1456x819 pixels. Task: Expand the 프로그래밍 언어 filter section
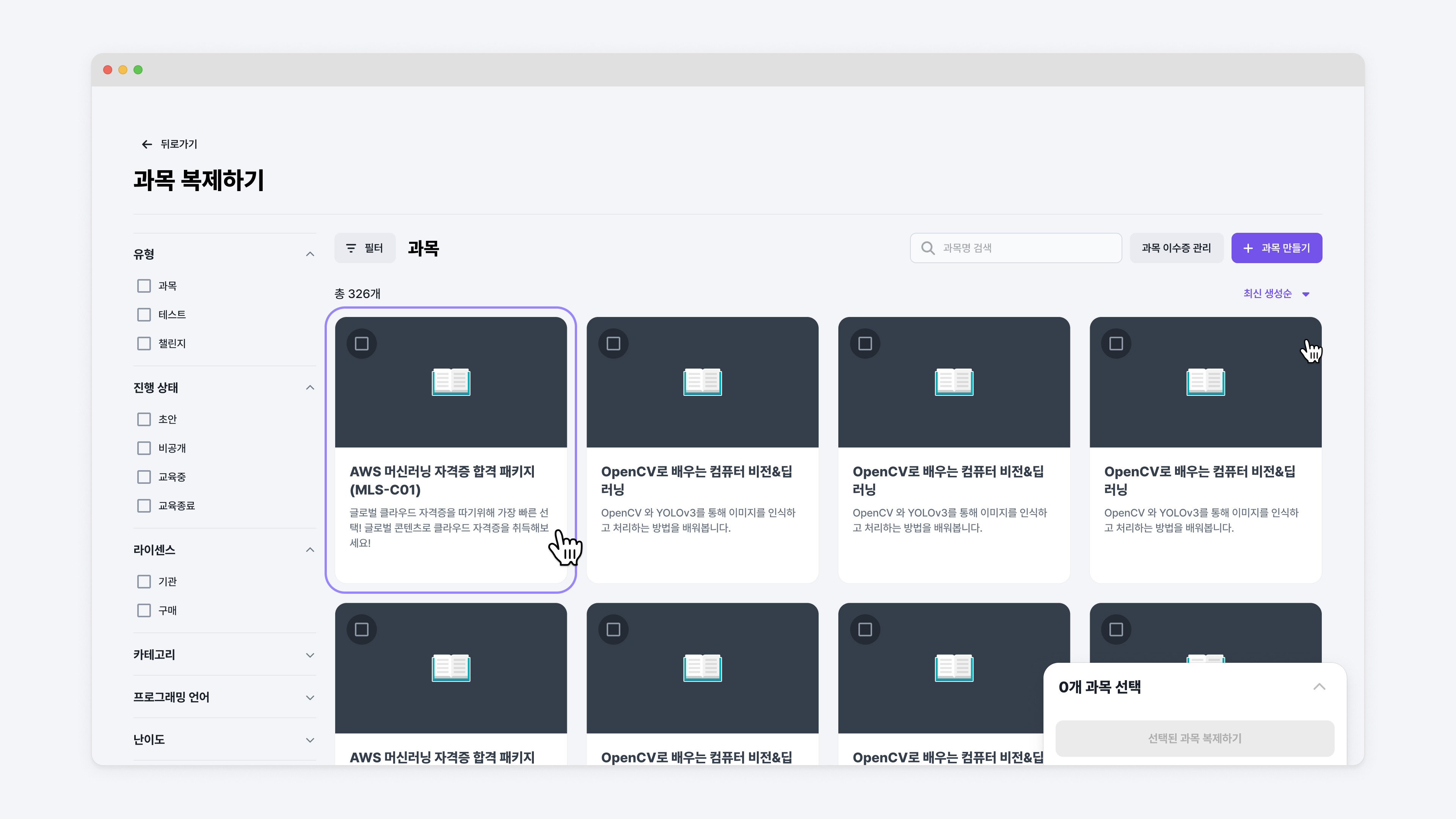(310, 698)
